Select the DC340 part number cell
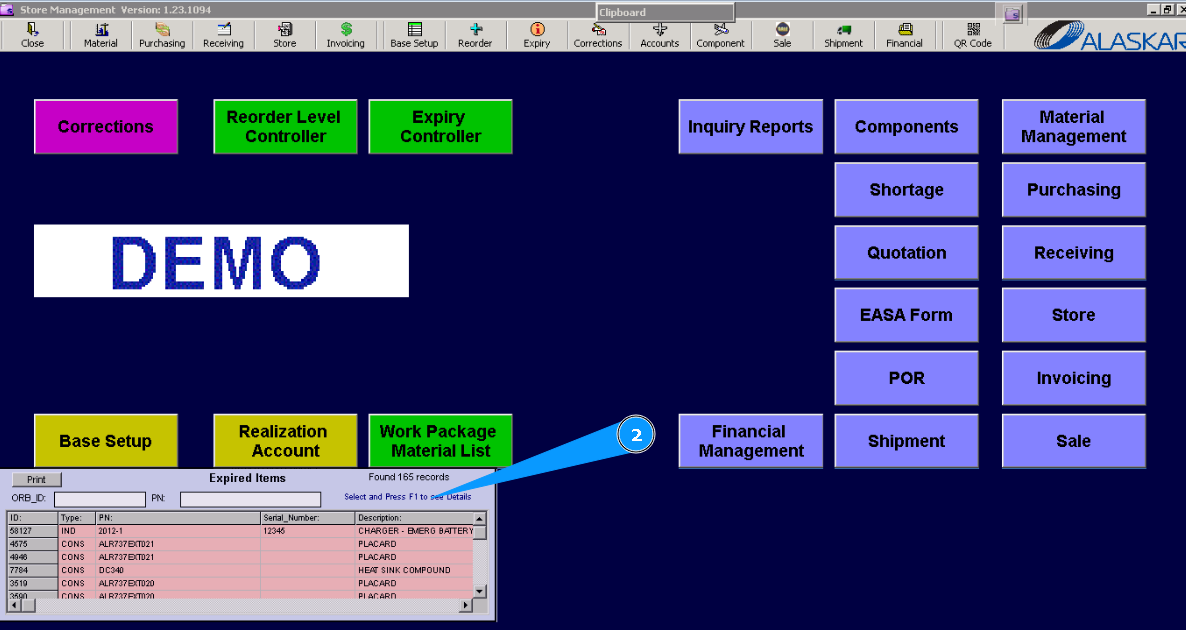Screen dimensions: 1186x633 [178, 570]
